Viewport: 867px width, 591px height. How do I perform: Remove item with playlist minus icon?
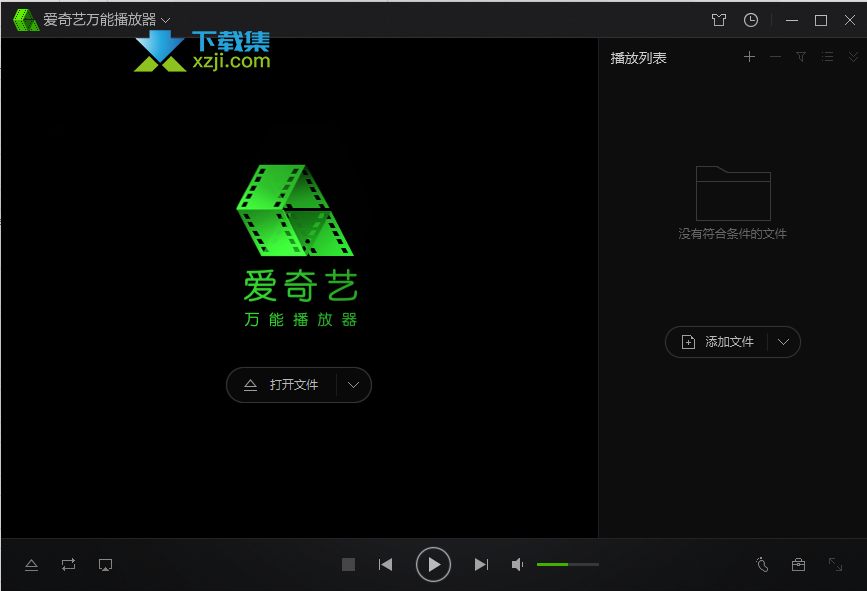pyautogui.click(x=775, y=56)
